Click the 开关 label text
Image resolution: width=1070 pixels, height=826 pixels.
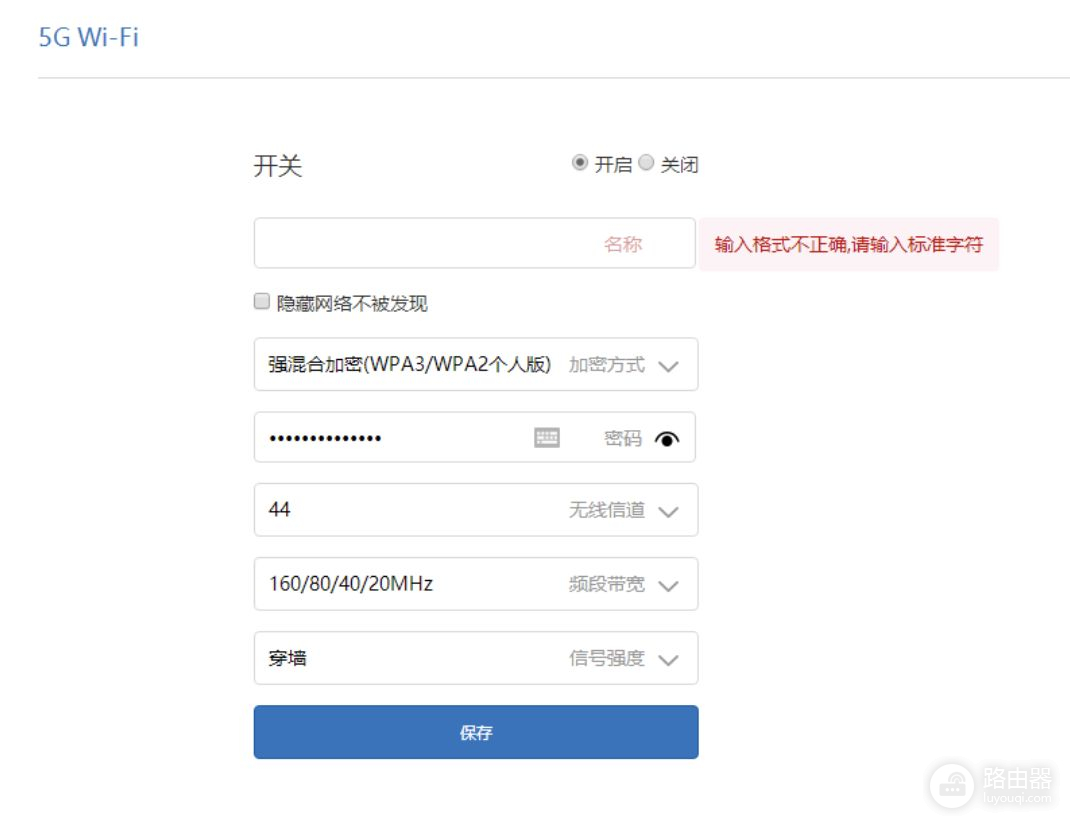coord(278,166)
